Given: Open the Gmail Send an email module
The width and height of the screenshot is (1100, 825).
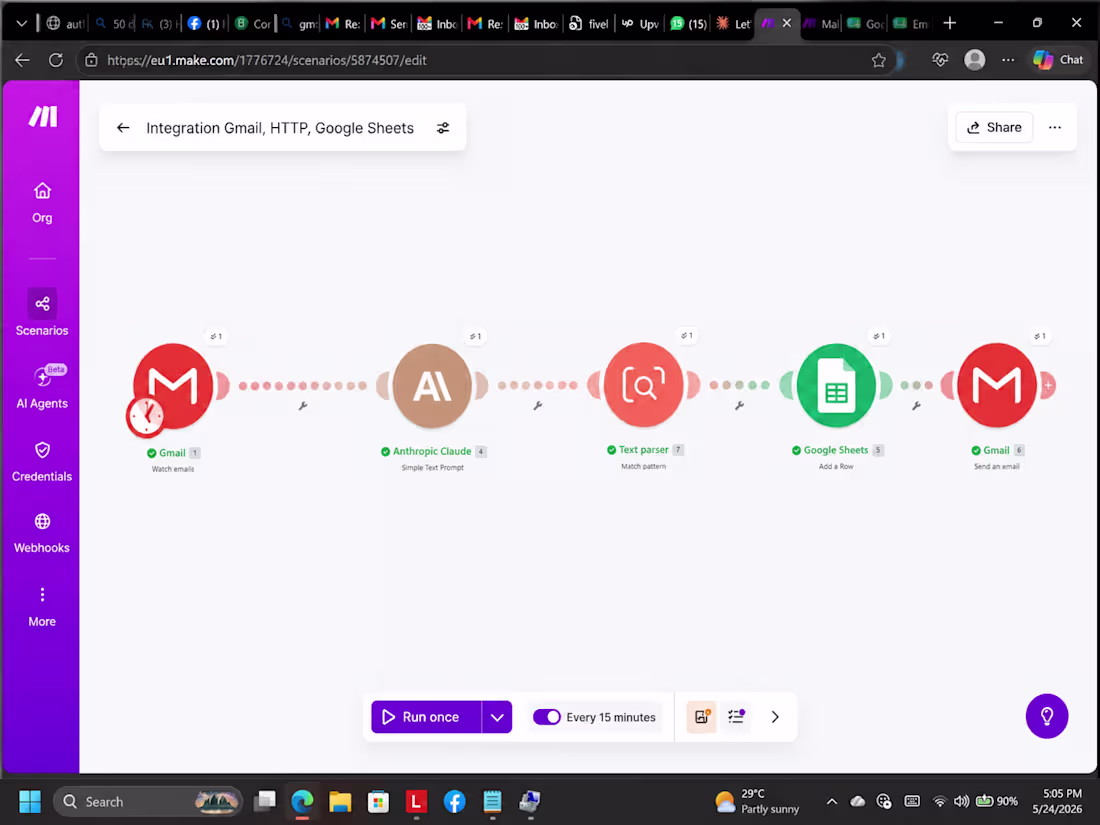Looking at the screenshot, I should tap(996, 384).
